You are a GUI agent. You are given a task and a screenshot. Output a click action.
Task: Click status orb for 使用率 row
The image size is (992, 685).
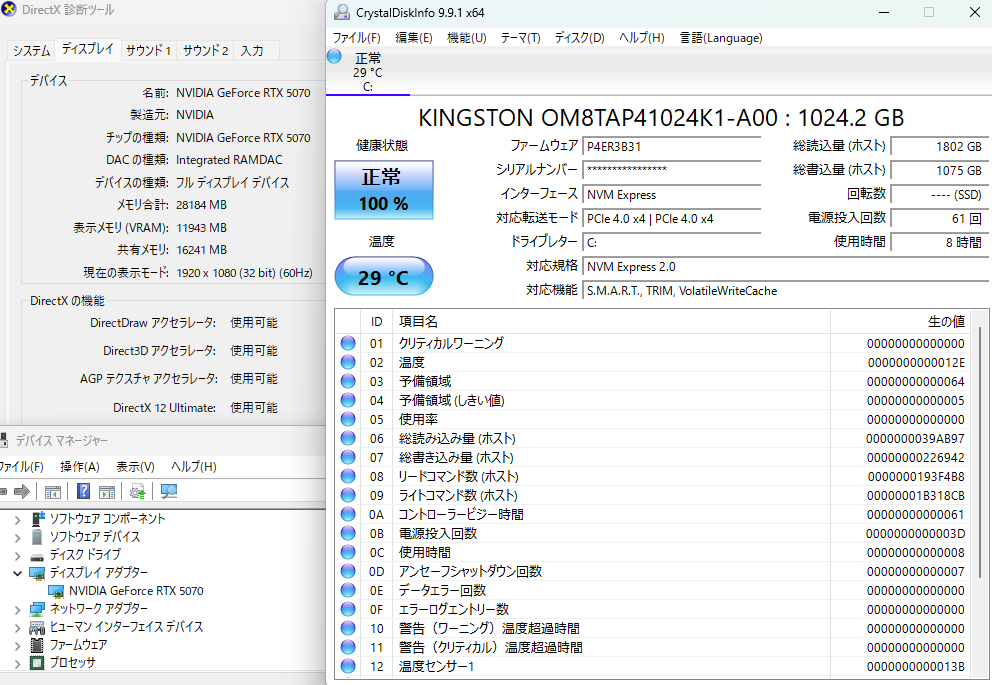click(348, 419)
